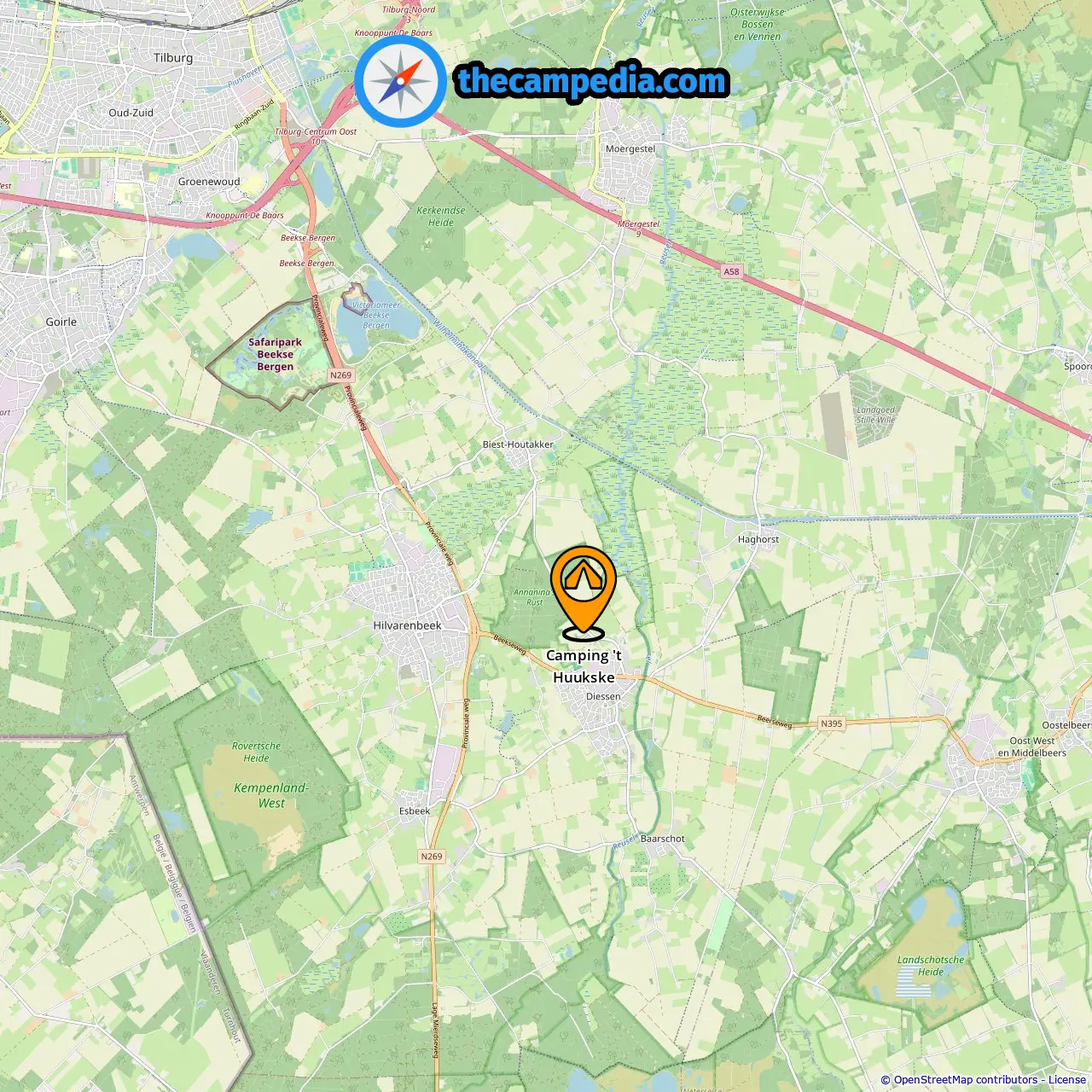Click the Haghorst village label

point(758,539)
